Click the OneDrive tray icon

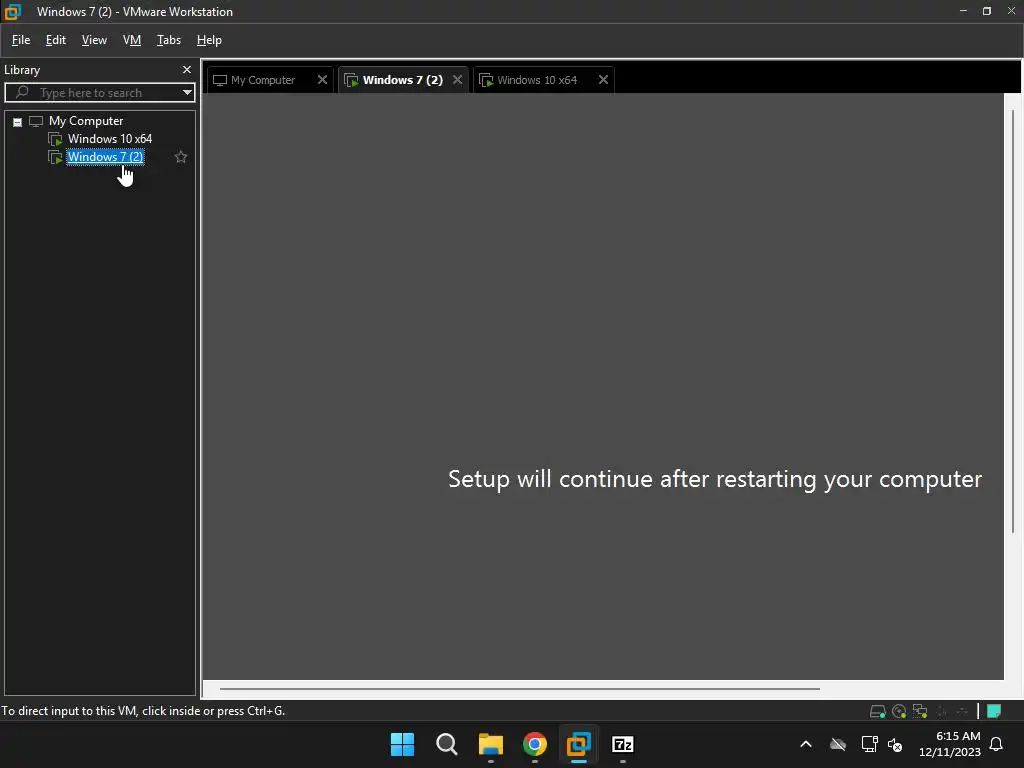(x=838, y=744)
